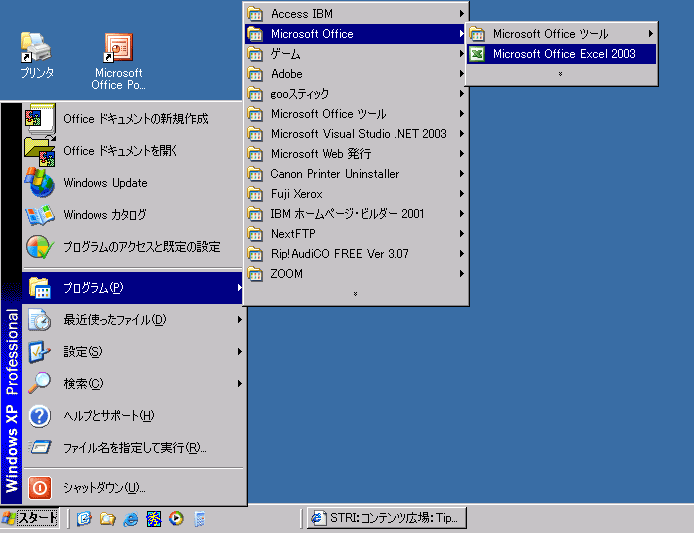694x533 pixels.
Task: Open Microsoft Office ツール in Programs list
Action: [x=356, y=114]
